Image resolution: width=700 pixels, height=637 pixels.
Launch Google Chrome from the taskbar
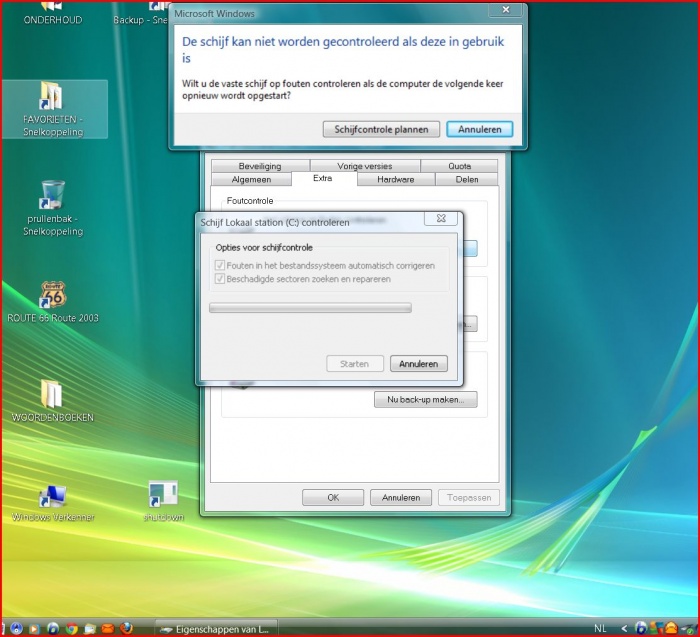point(72,629)
